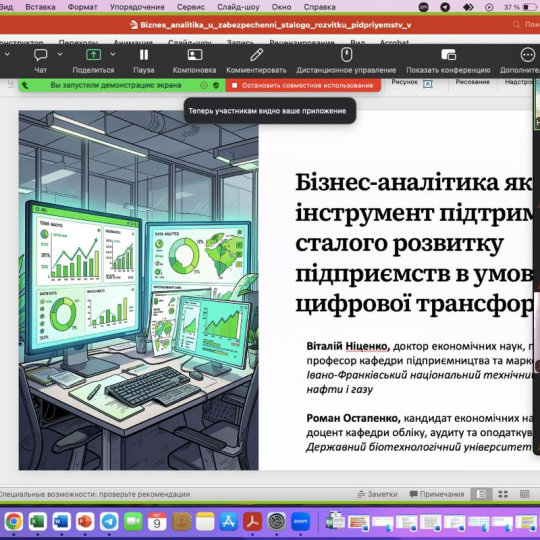Toggle the Примечания comments pane
This screenshot has width=540, height=540.
click(x=437, y=494)
